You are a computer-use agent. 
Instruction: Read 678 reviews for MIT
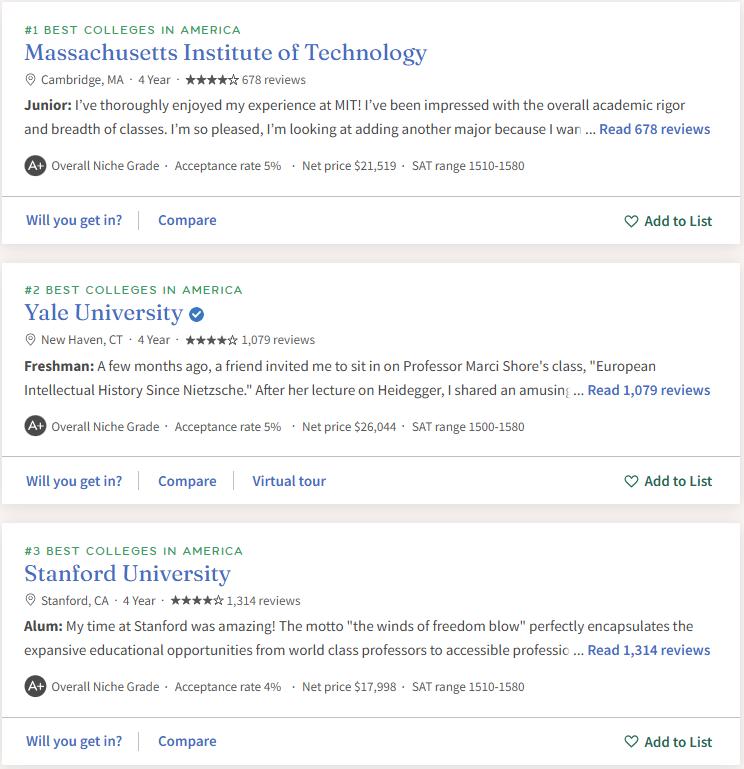(x=654, y=129)
